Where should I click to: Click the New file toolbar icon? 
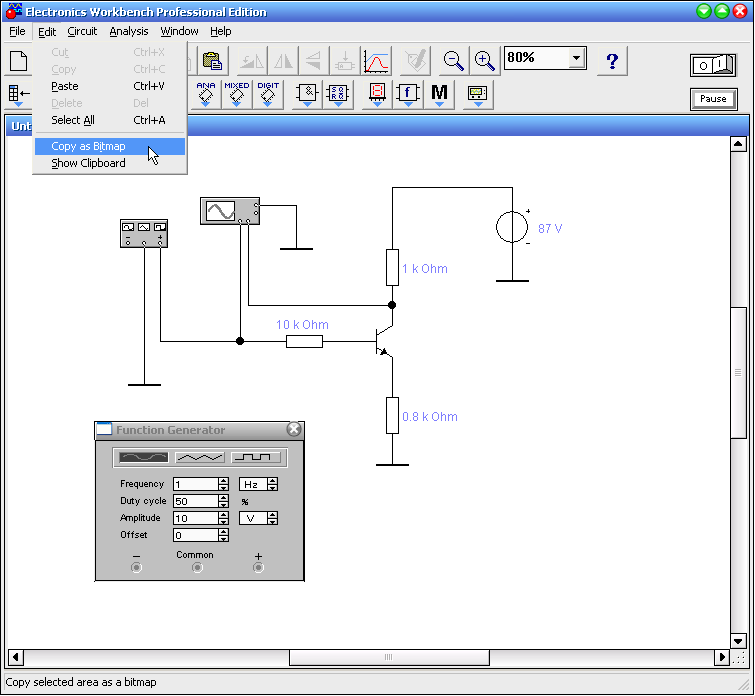(x=19, y=61)
